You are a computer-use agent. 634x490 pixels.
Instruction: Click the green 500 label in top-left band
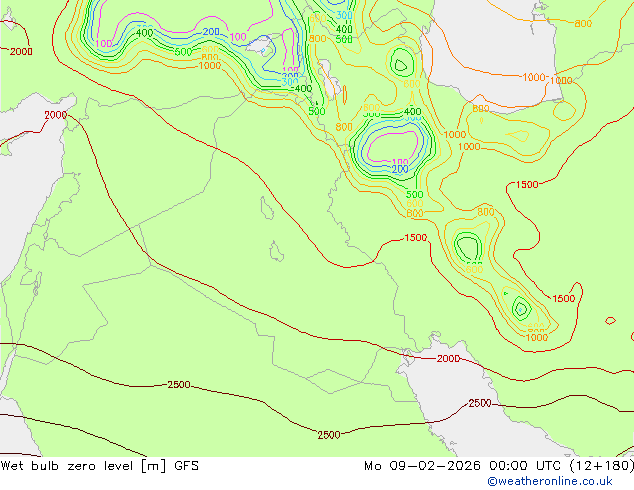[183, 52]
